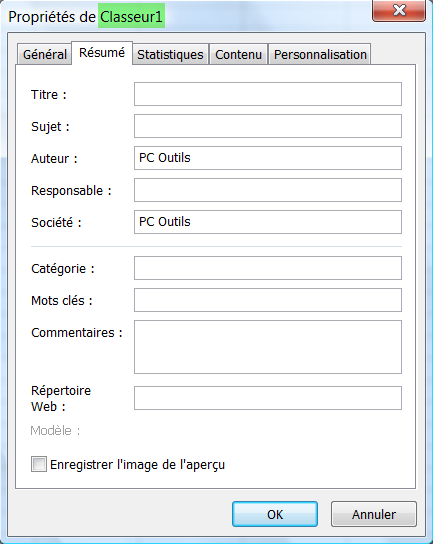Confirm with the OK button
This screenshot has width=433, height=544.
tap(275, 514)
